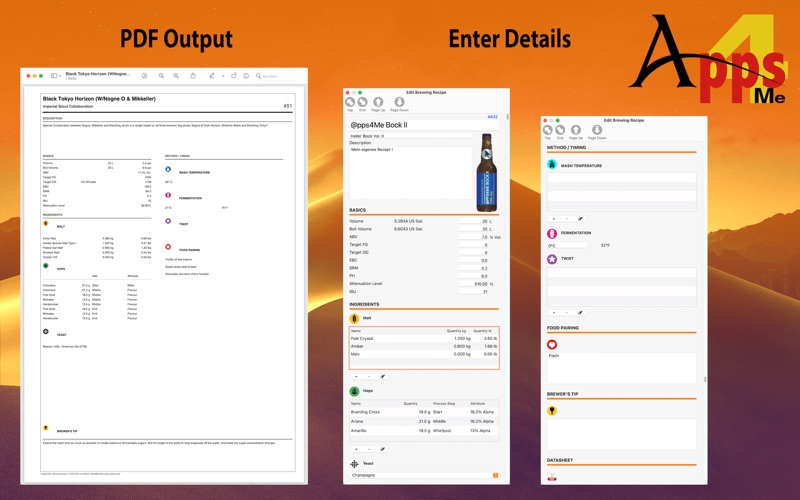Viewport: 800px width, 500px height.
Task: Click the green Hops ingredient icon
Action: [x=355, y=391]
